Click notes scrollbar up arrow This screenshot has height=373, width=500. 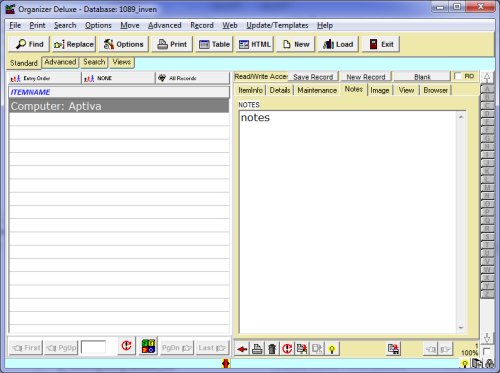(461, 117)
